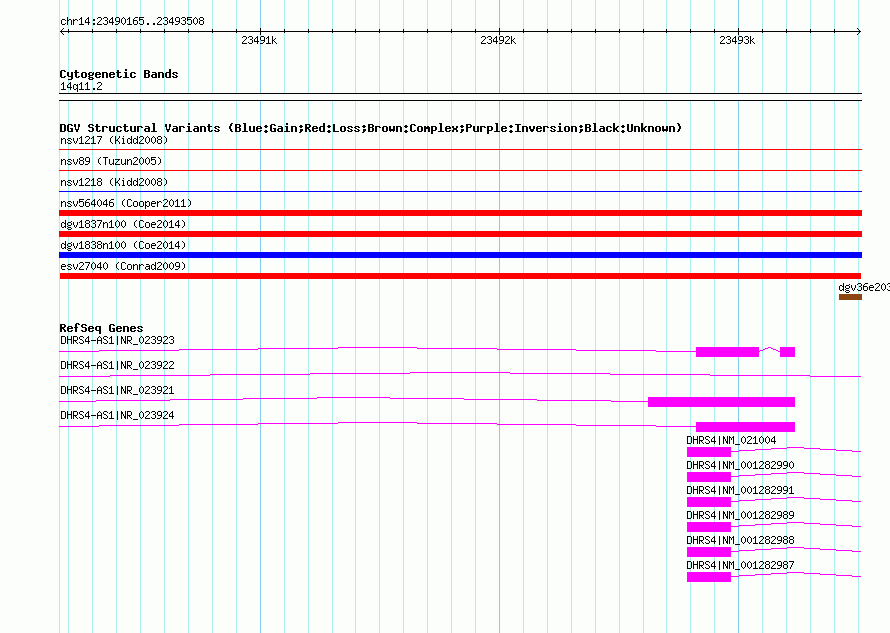890x633 pixels.
Task: Click the brown dgv36e203 complex variant bar
Action: click(850, 297)
